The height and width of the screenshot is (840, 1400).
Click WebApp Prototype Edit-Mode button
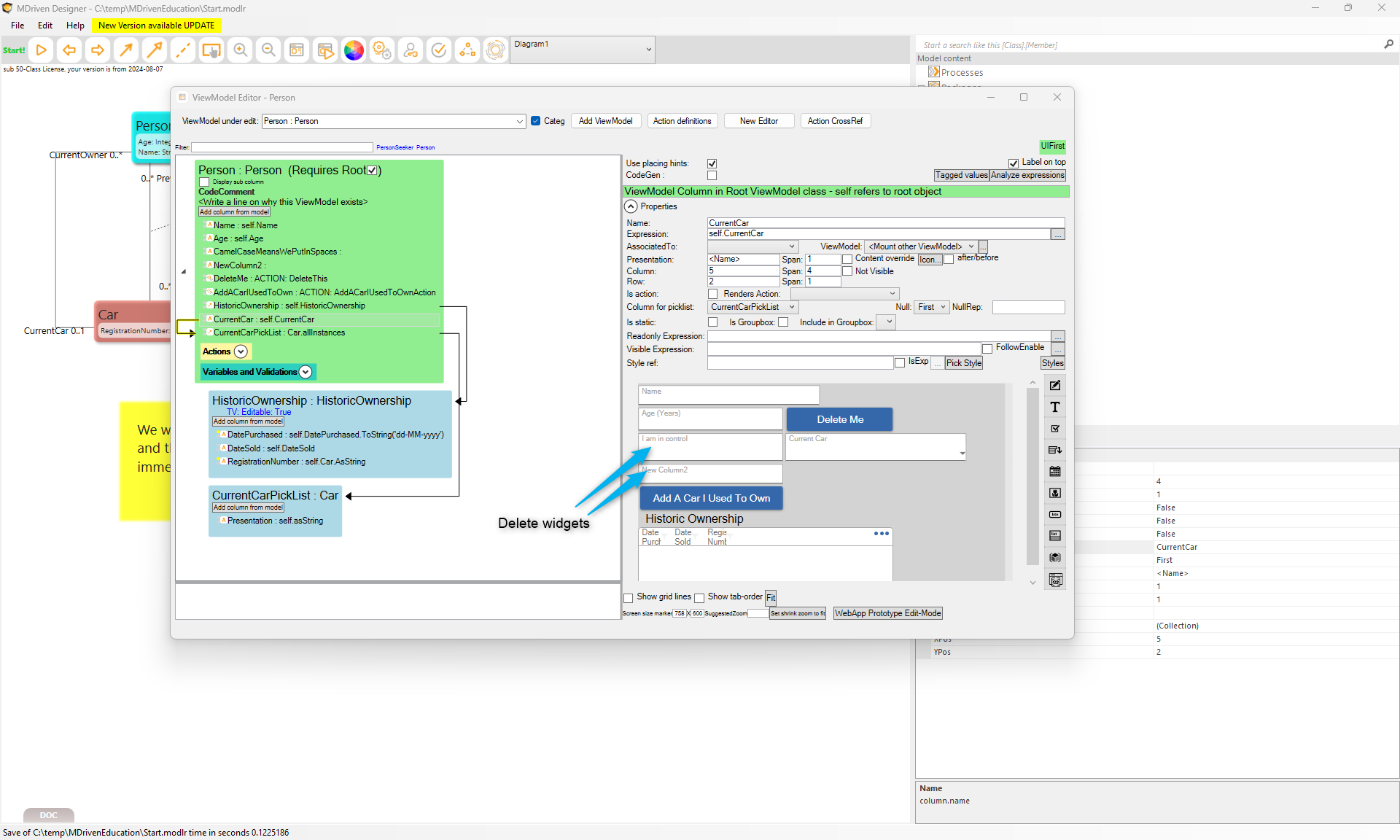[887, 614]
